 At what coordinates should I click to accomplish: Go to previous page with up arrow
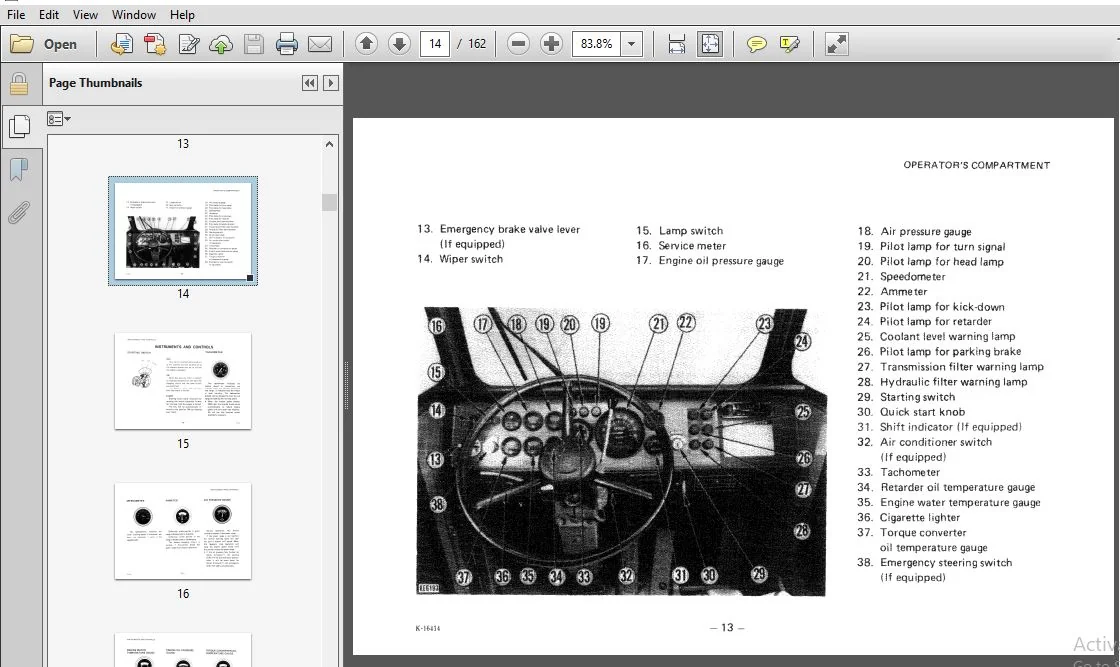pos(366,44)
